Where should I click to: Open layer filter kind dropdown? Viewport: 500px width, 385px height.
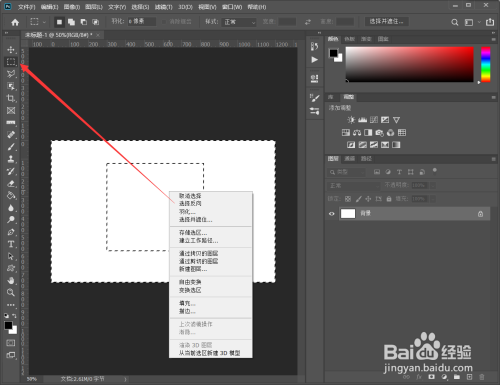coord(346,172)
